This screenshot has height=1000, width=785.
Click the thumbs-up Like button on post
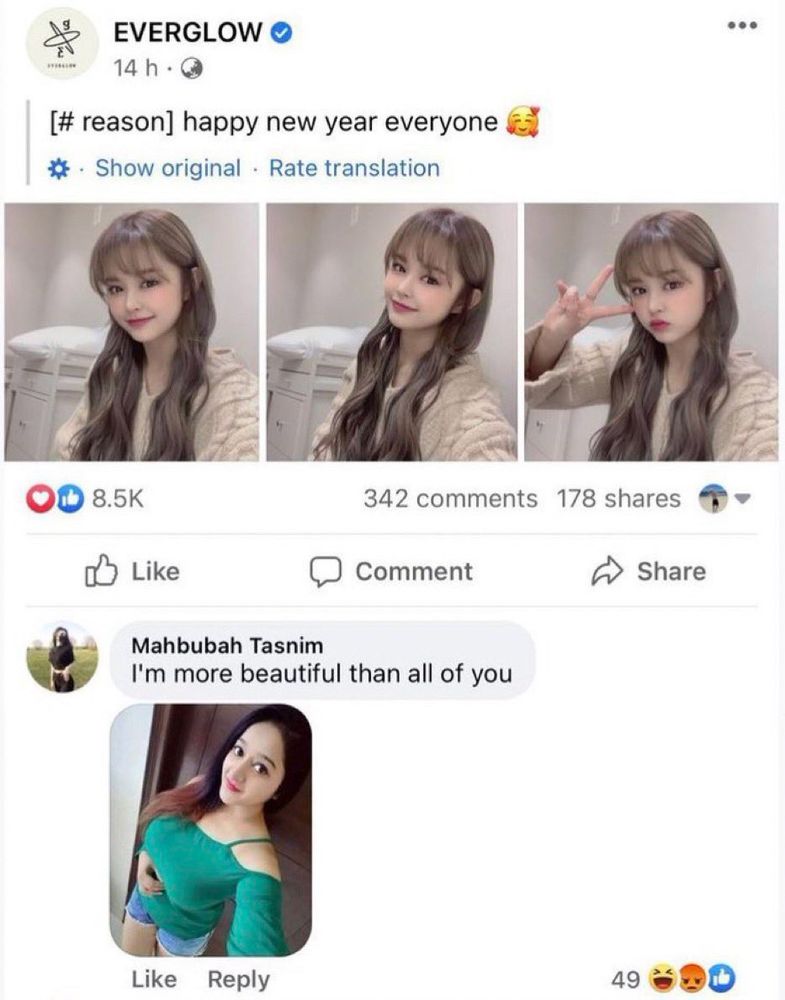coord(134,571)
